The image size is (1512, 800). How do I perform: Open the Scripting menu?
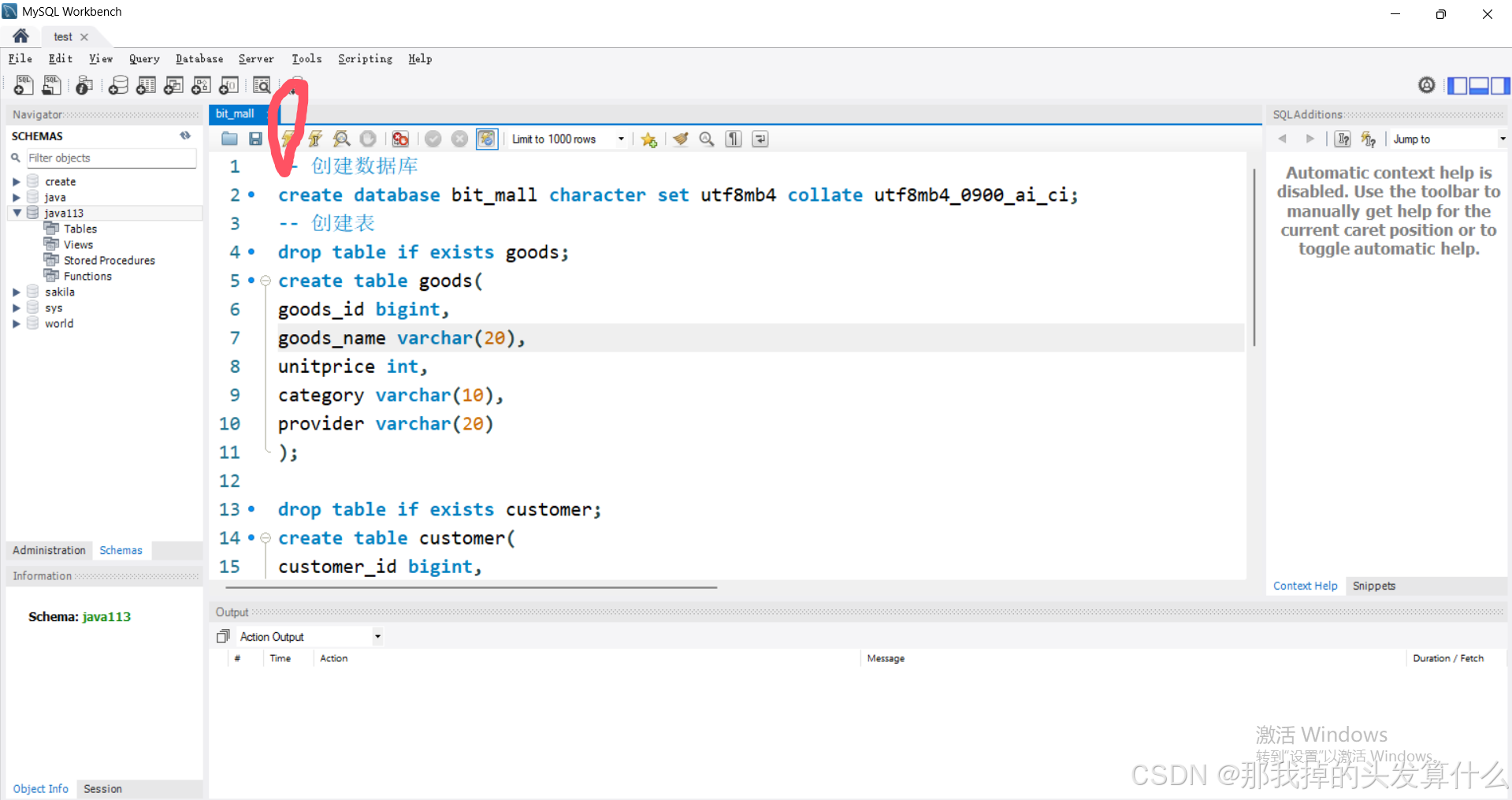pyautogui.click(x=365, y=58)
